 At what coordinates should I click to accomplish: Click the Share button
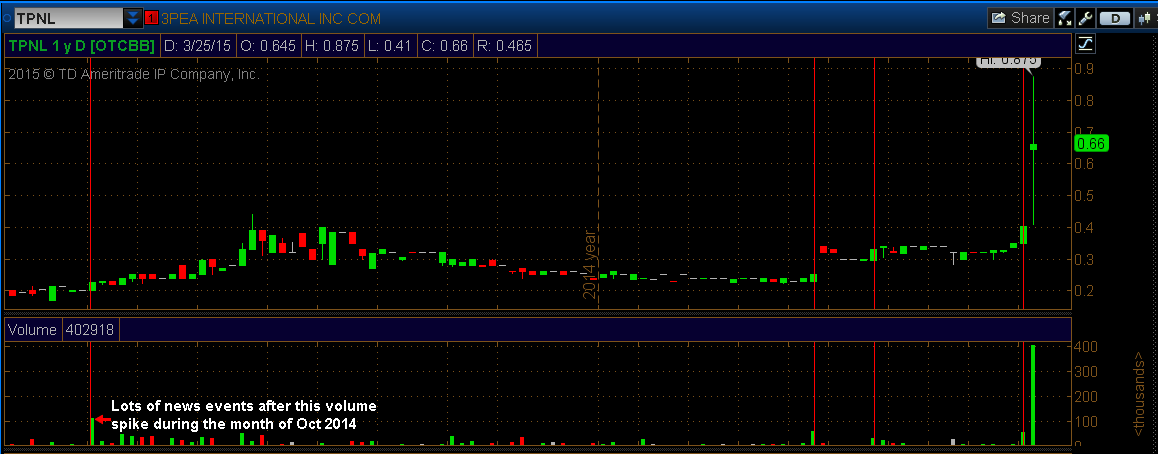(x=1020, y=18)
